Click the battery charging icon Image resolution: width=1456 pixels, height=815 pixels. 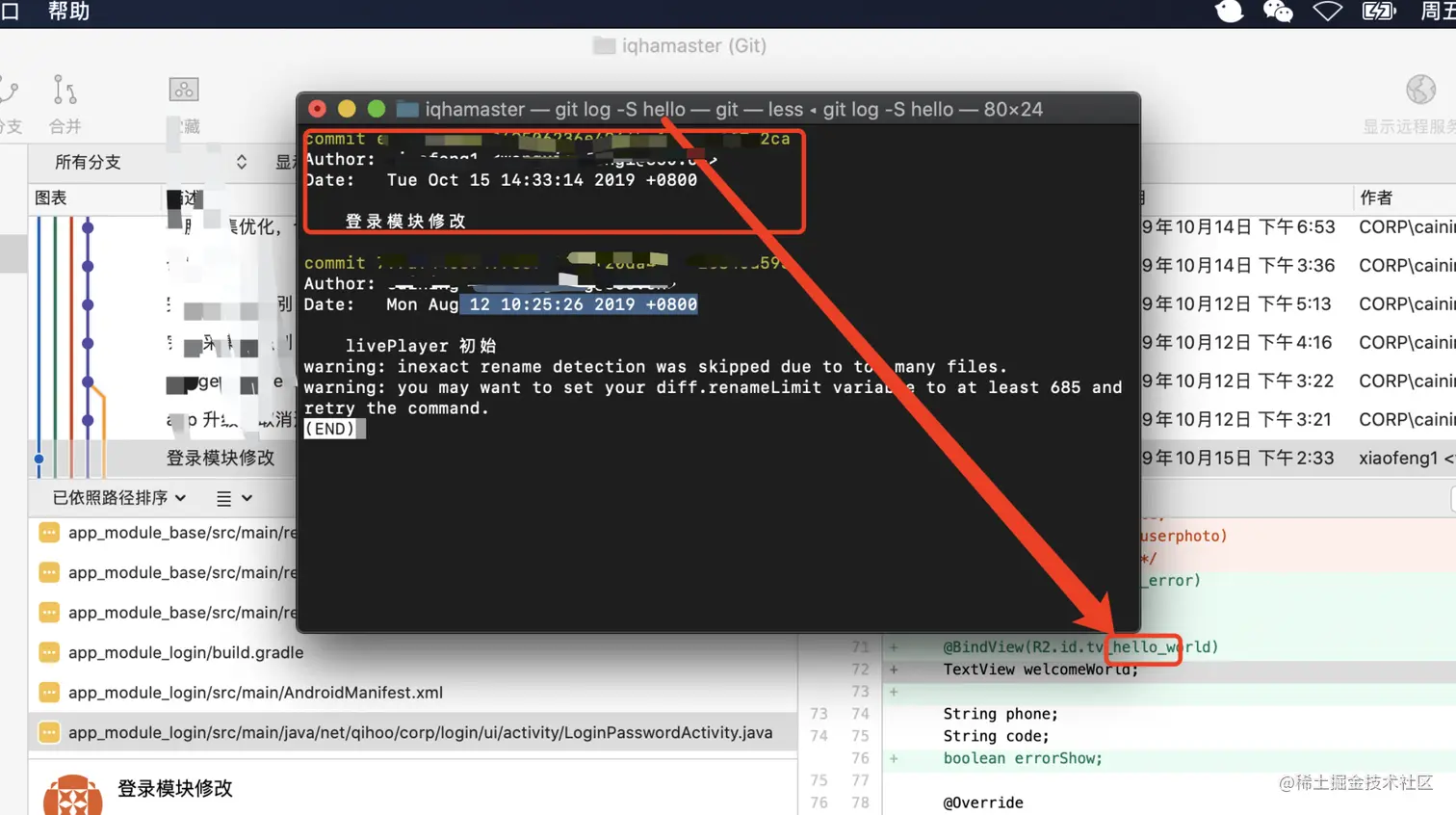(x=1379, y=12)
